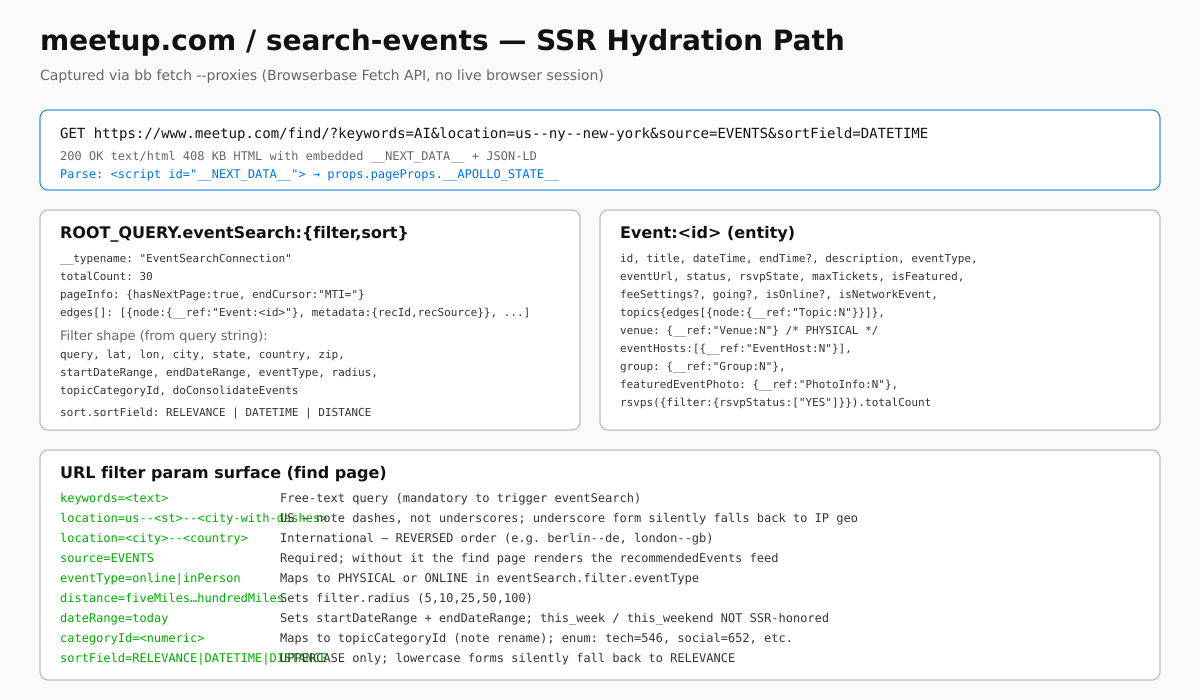Click the 'topicCategoryId, doConsolidateEvents' line
The height and width of the screenshot is (700, 1200).
point(179,390)
